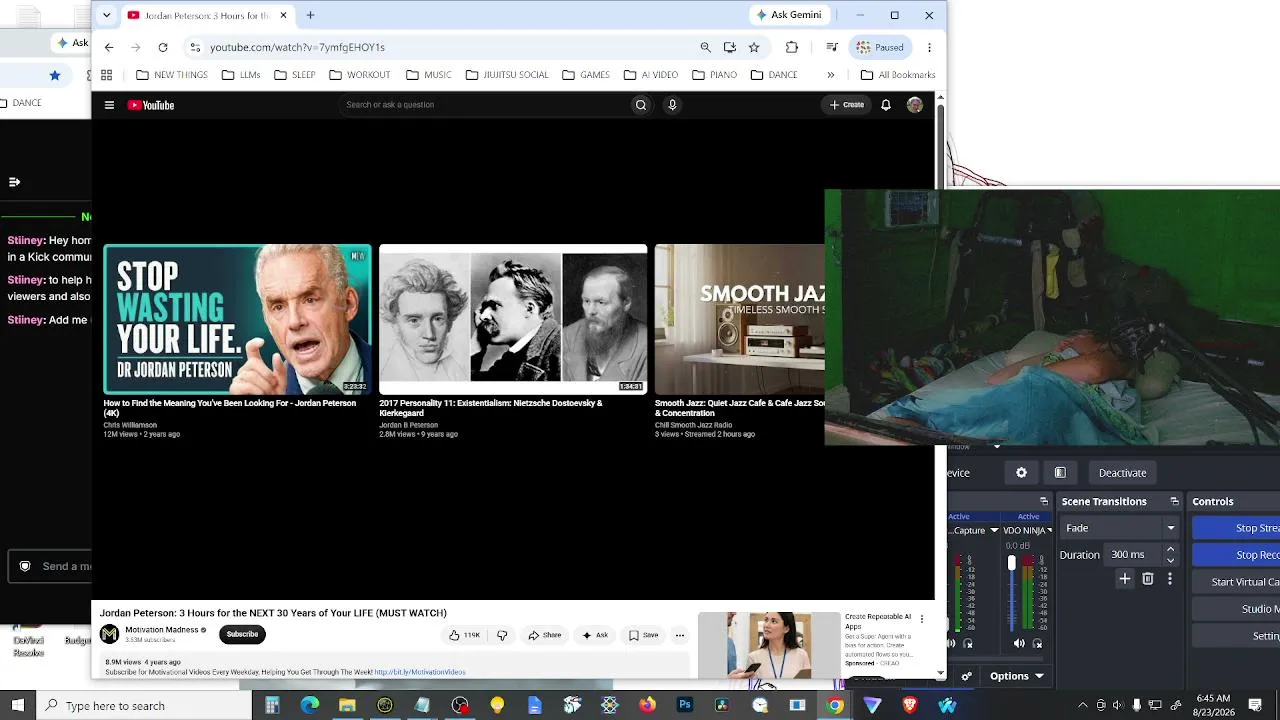The width and height of the screenshot is (1280, 720).
Task: Open the GAMES bookmark folder
Action: tap(586, 75)
